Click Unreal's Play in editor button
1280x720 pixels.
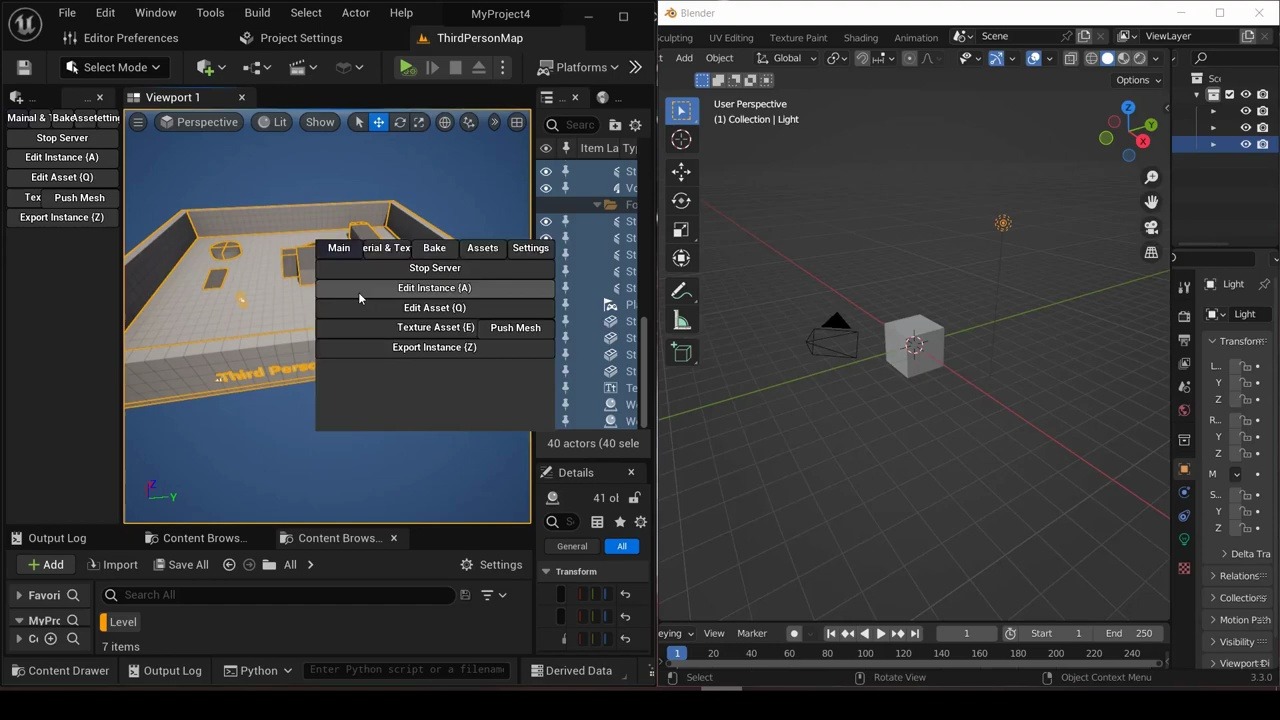tap(406, 67)
